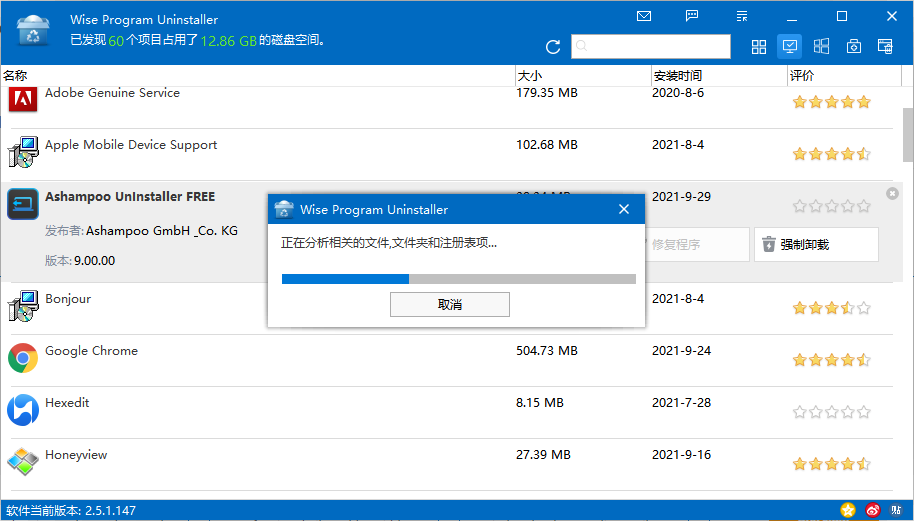Viewport: 914px width, 521px height.
Task: Open the menu list icon in title bar
Action: pyautogui.click(x=742, y=16)
